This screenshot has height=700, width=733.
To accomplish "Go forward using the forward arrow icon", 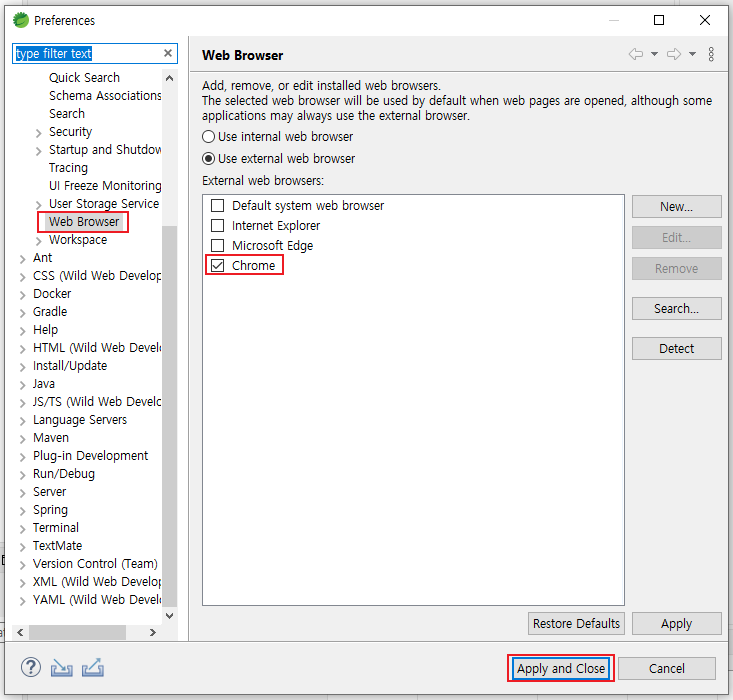I will 674,54.
